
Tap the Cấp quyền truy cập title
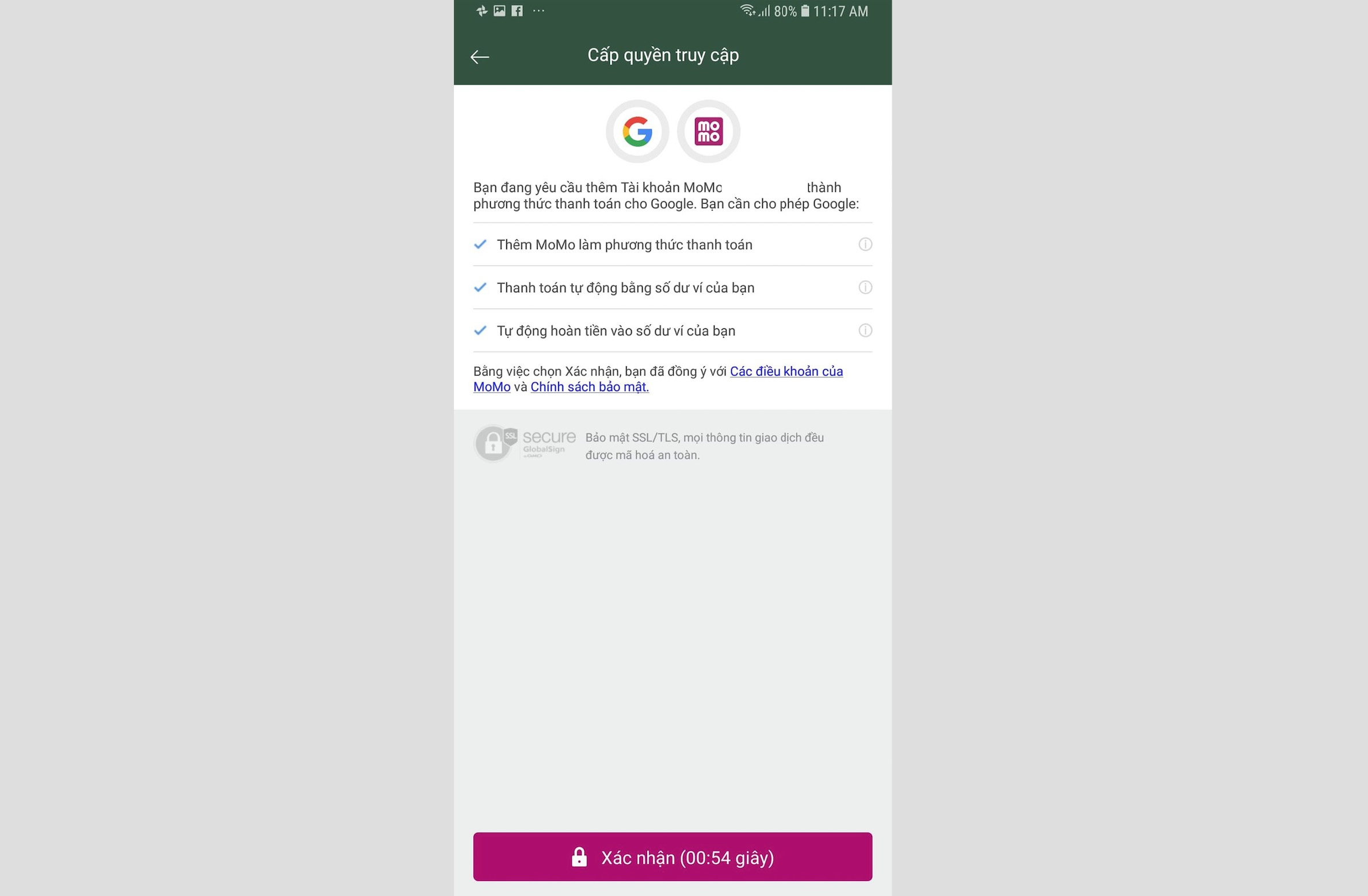click(x=663, y=55)
